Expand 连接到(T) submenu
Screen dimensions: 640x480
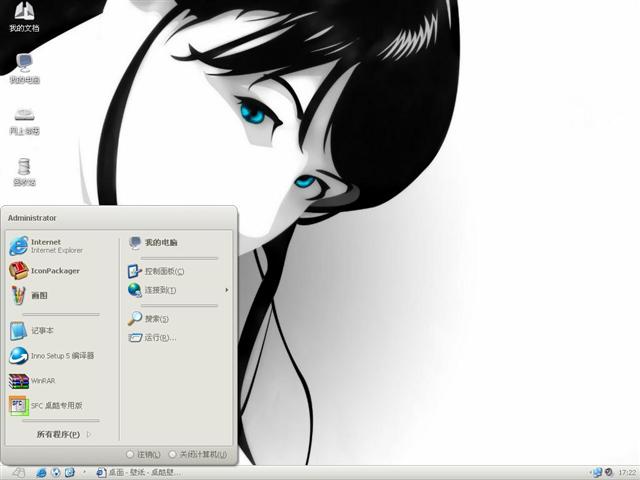click(178, 290)
